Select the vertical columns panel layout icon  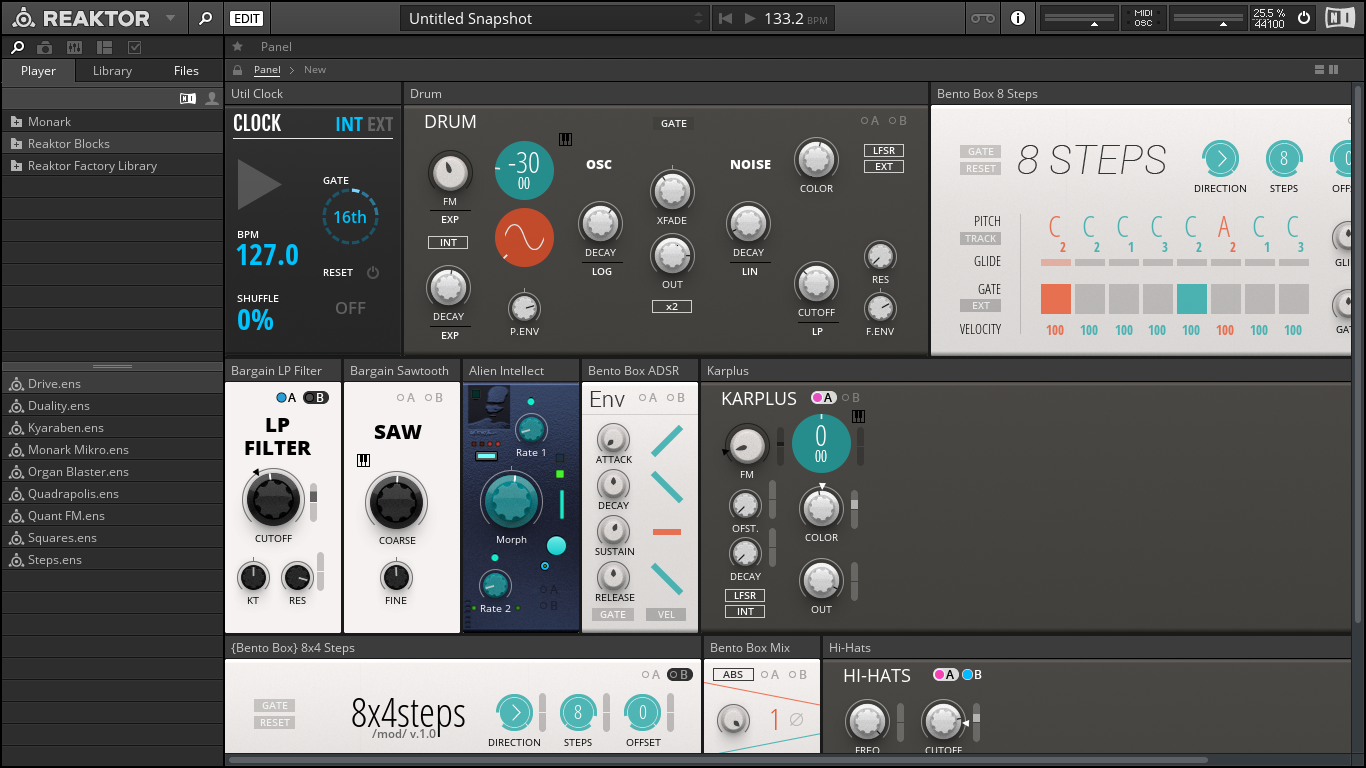[x=1333, y=70]
